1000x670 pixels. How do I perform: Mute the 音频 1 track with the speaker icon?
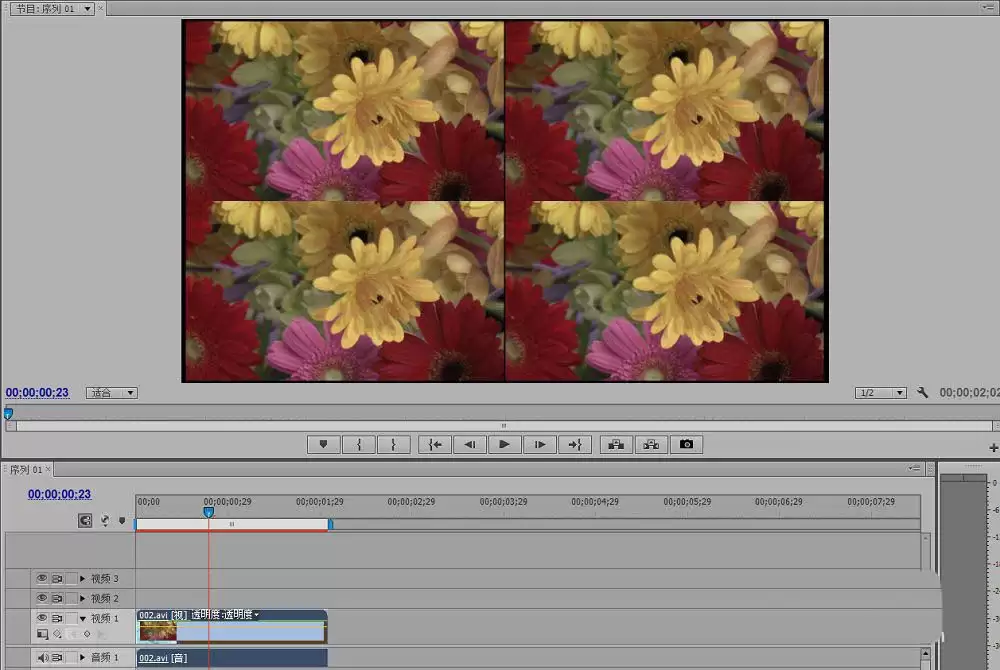coord(41,657)
